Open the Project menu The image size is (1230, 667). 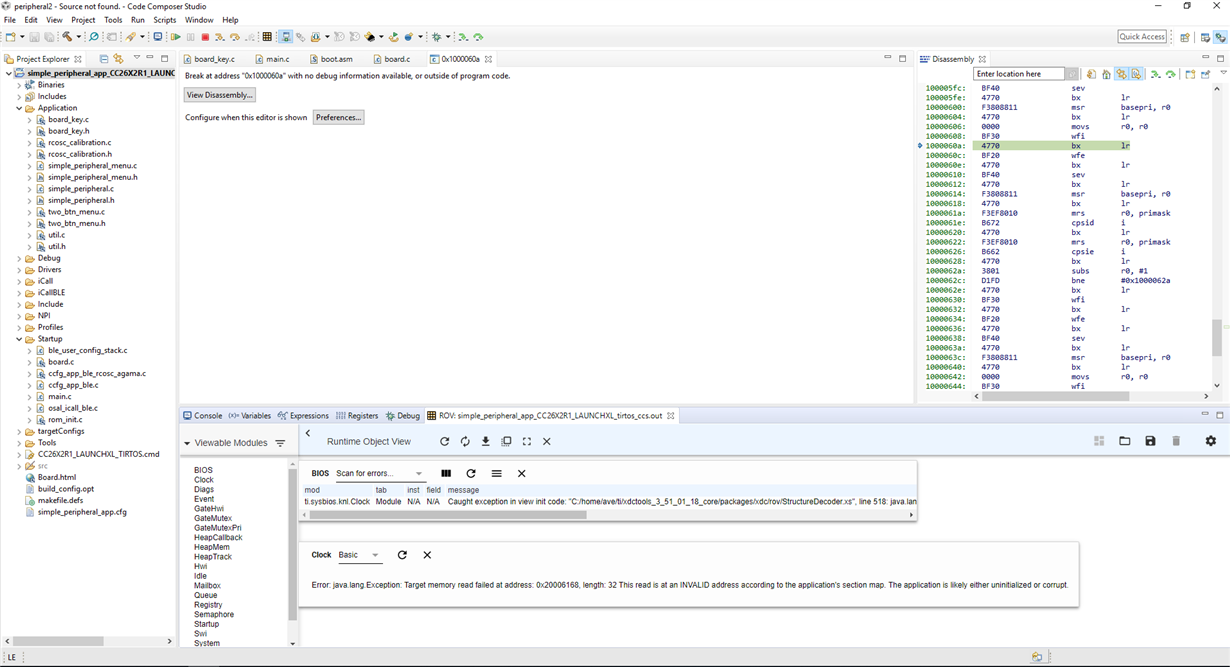(83, 20)
